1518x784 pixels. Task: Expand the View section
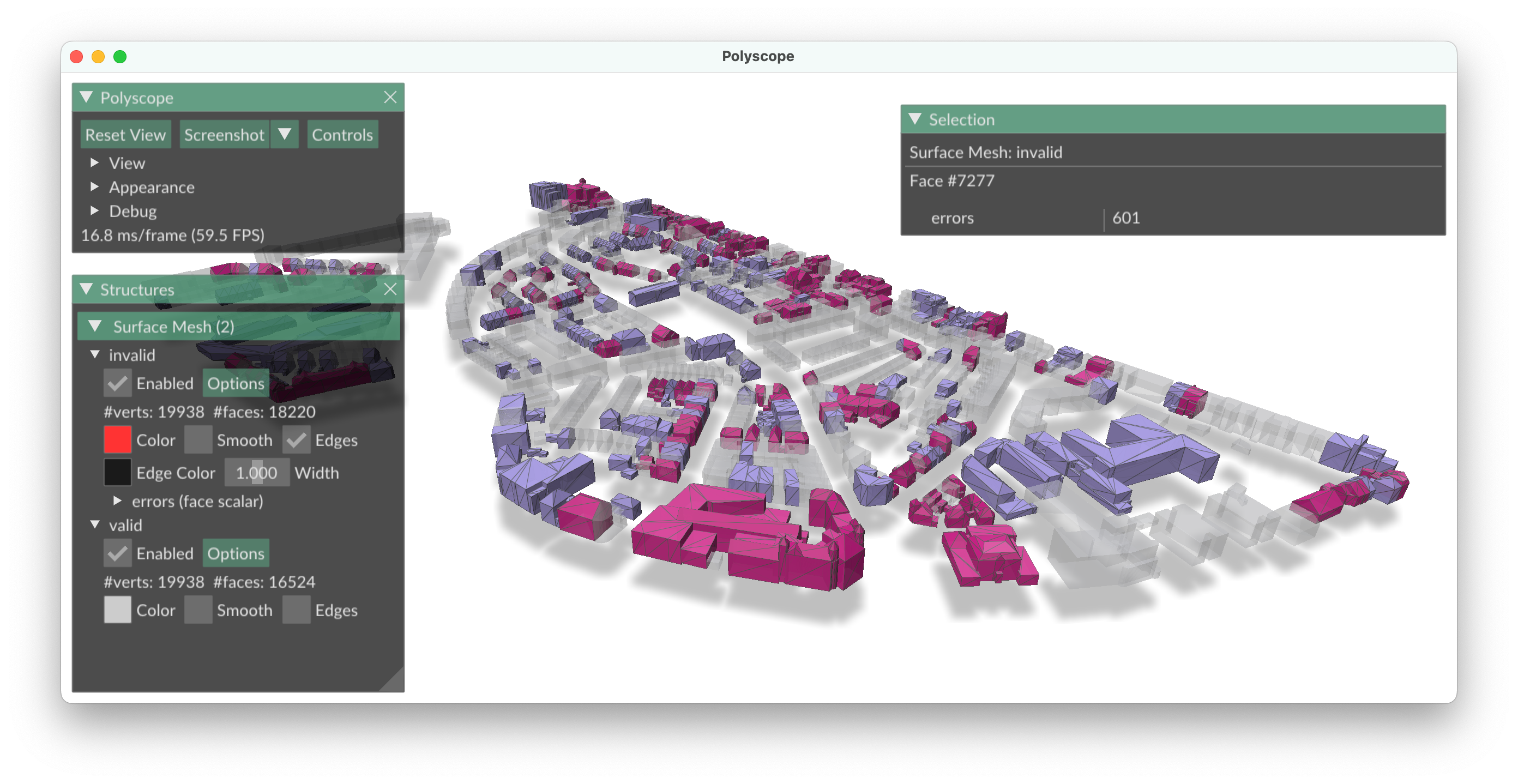(94, 162)
